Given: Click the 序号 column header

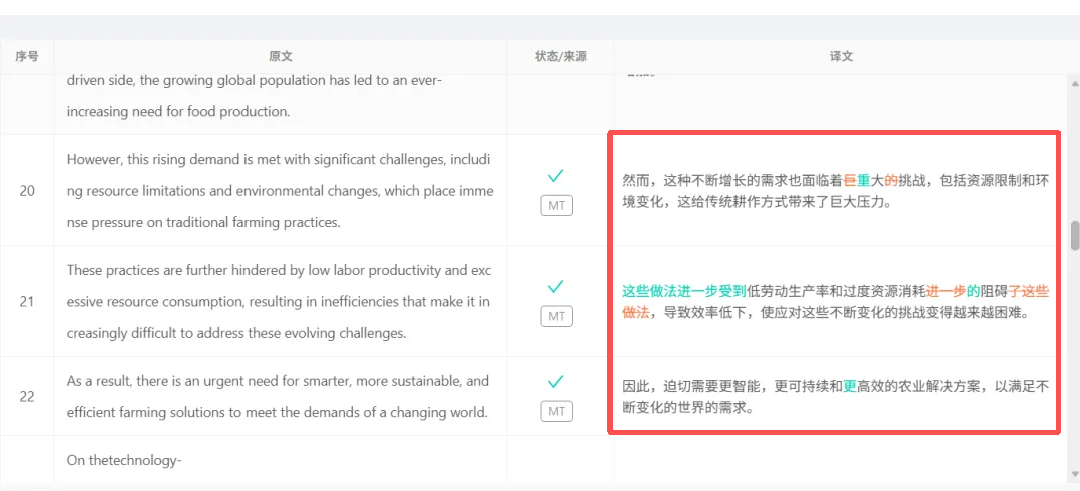Looking at the screenshot, I should pyautogui.click(x=27, y=57).
